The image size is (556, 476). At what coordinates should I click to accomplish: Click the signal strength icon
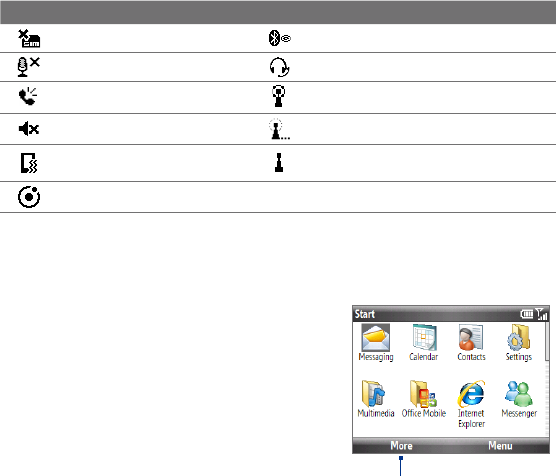pos(541,314)
